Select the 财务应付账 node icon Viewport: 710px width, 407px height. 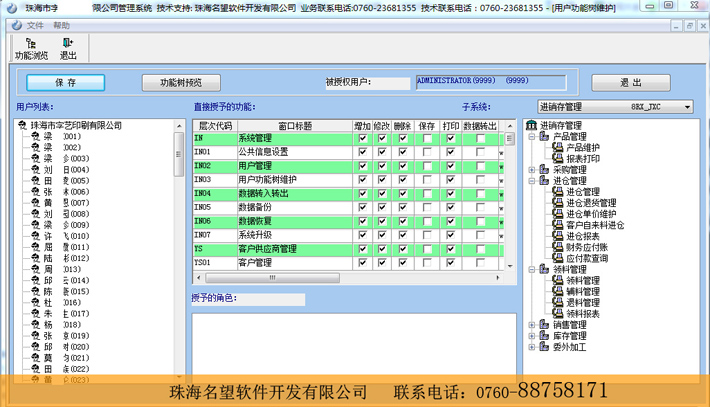click(x=558, y=247)
